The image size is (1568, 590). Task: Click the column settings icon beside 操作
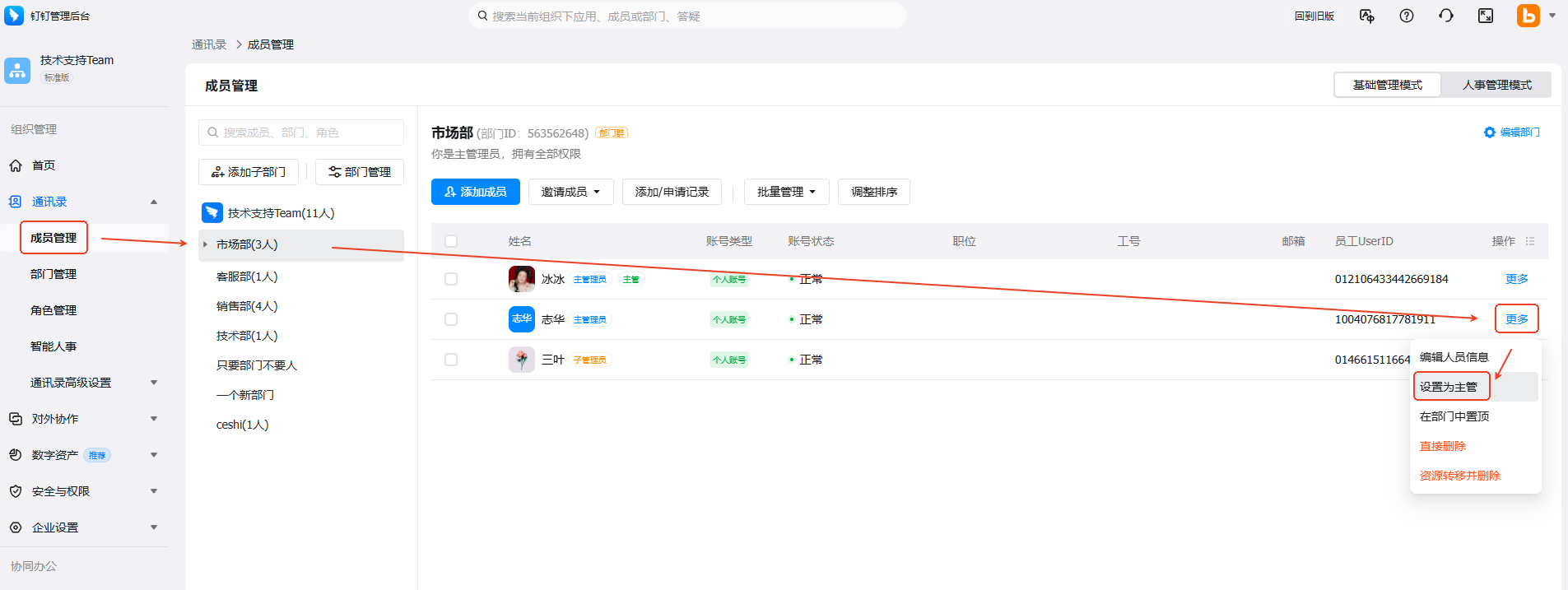(x=1530, y=241)
